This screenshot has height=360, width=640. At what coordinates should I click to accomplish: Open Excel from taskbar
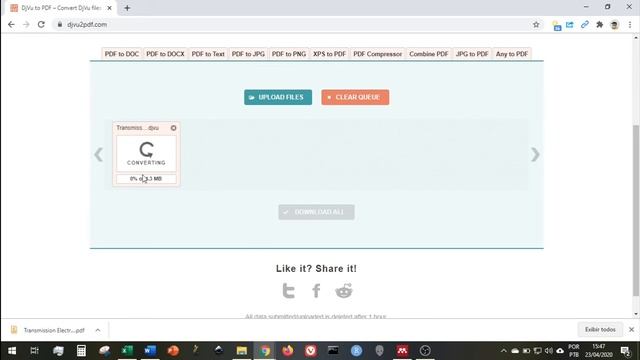pyautogui.click(x=127, y=351)
